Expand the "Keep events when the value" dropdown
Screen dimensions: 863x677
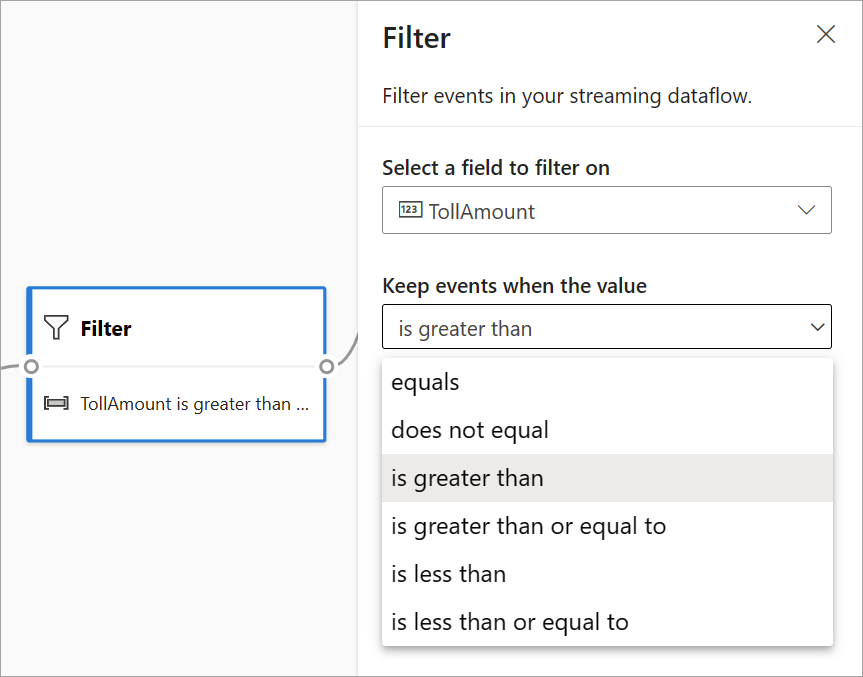(607, 326)
